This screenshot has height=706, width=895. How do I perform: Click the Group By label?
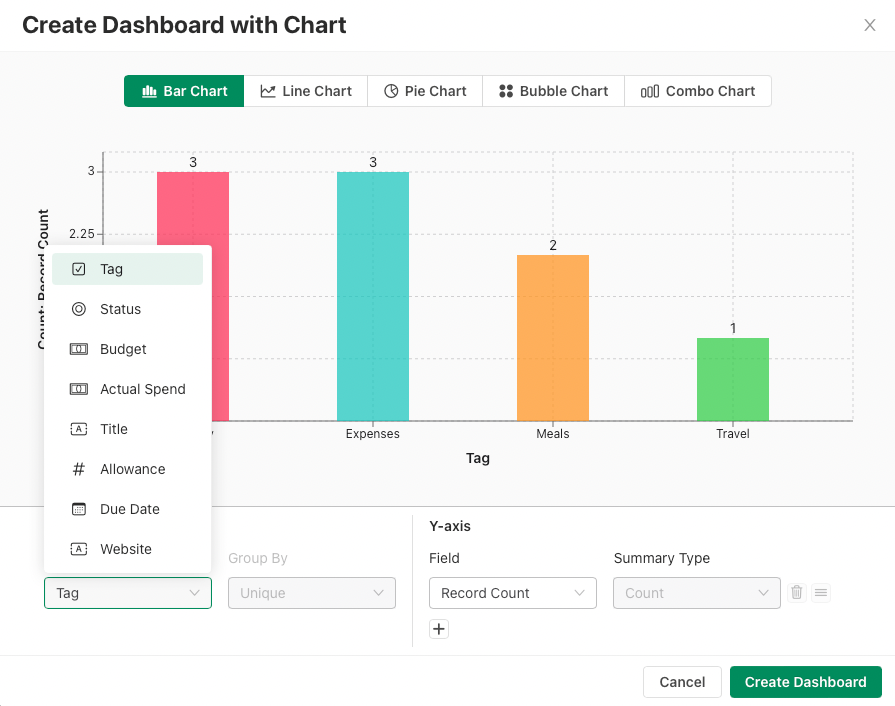258,558
